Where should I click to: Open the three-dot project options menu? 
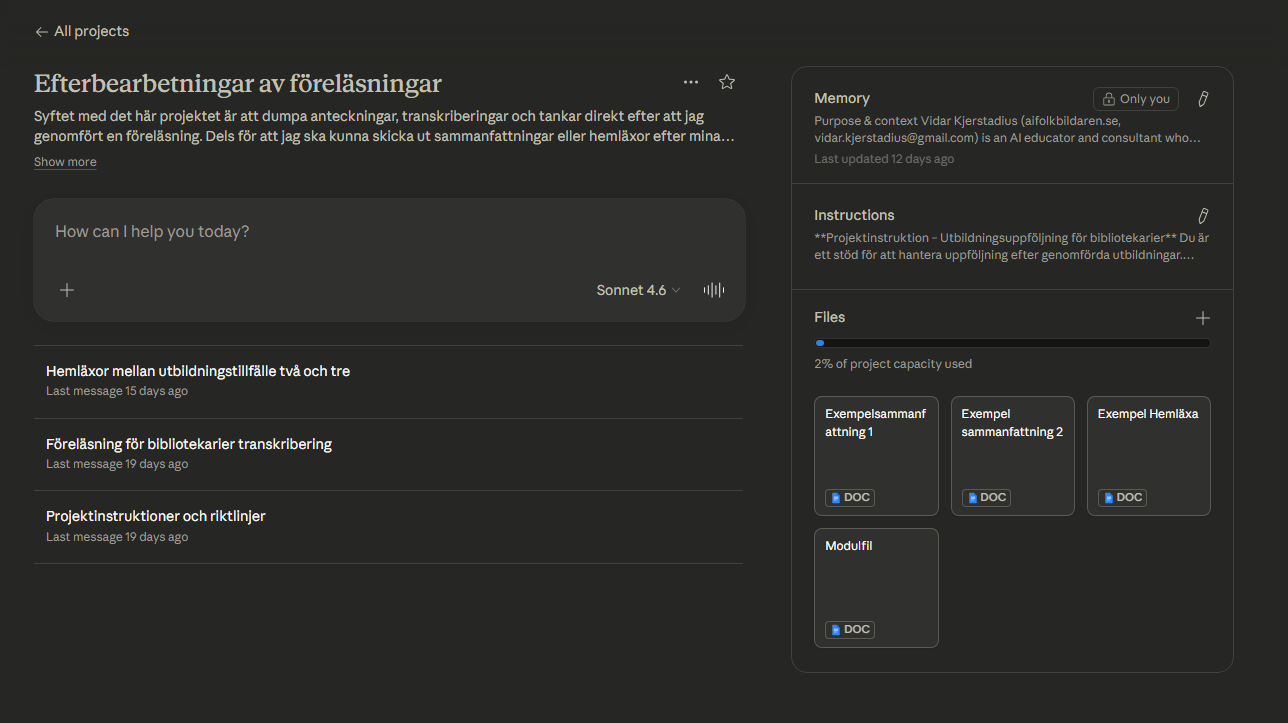click(691, 82)
